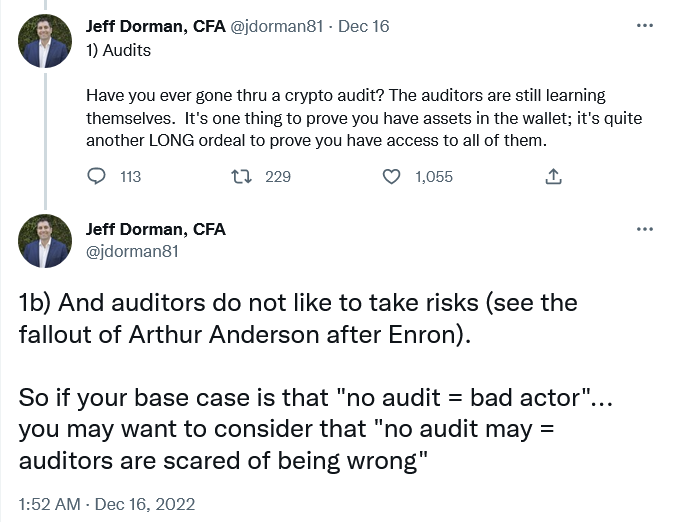The width and height of the screenshot is (677, 524).
Task: Click the reply icon on the first tweet
Action: click(97, 176)
